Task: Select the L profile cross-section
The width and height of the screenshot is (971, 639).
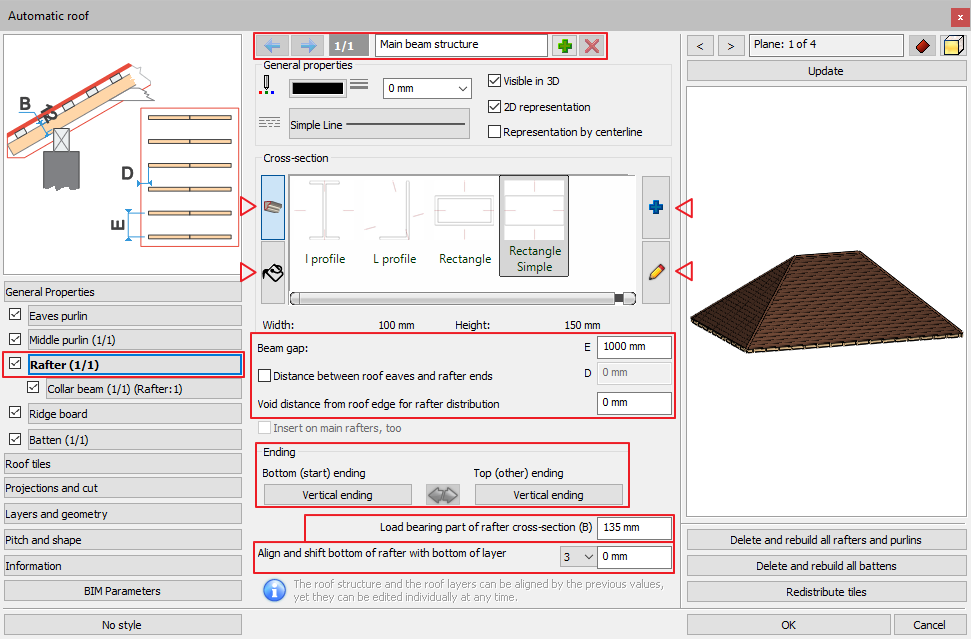Action: (394, 225)
